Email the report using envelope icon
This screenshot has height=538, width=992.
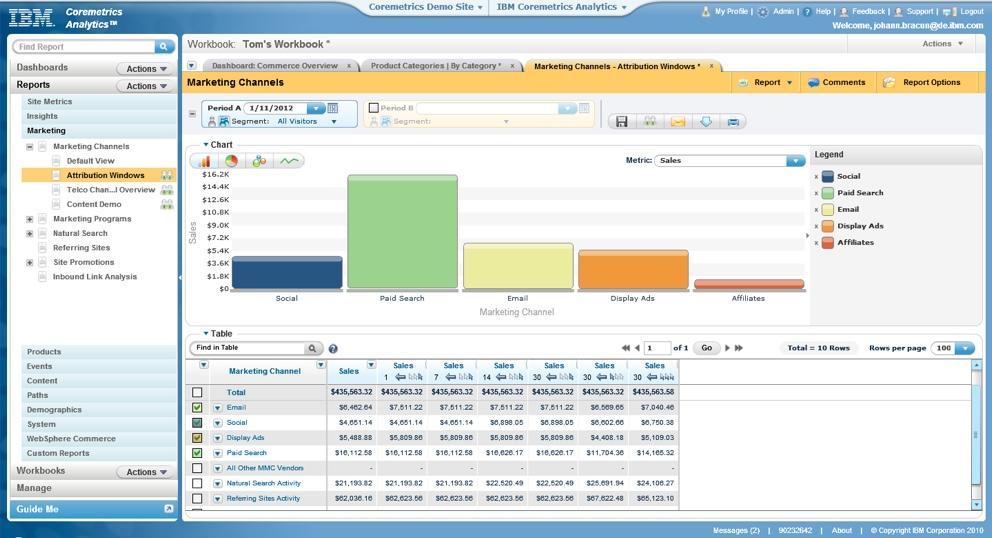678,122
